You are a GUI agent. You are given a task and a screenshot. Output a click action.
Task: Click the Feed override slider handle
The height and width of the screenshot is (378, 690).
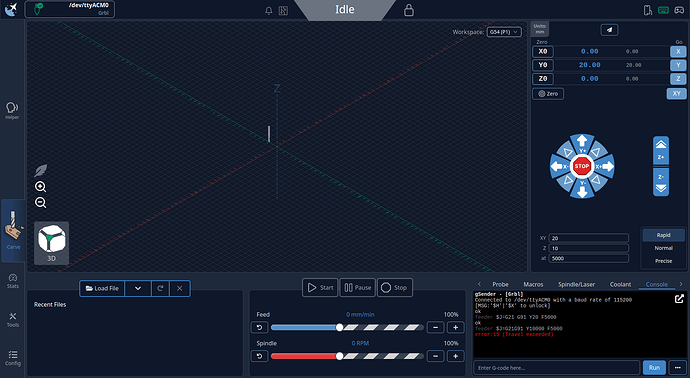(x=339, y=327)
